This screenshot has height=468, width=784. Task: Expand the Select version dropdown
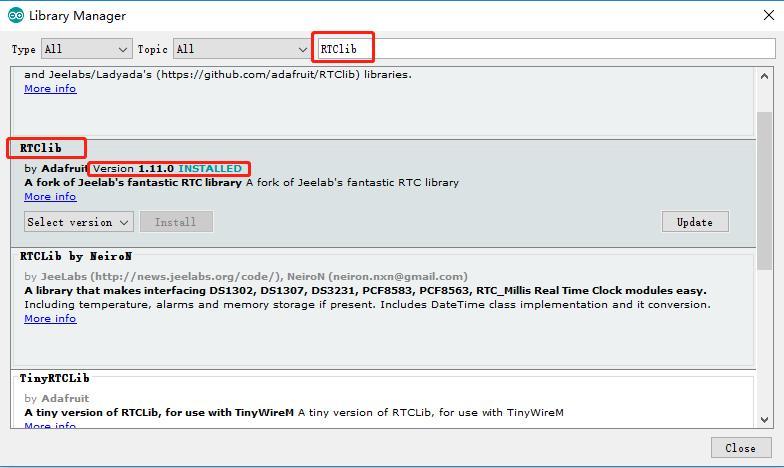(x=78, y=222)
